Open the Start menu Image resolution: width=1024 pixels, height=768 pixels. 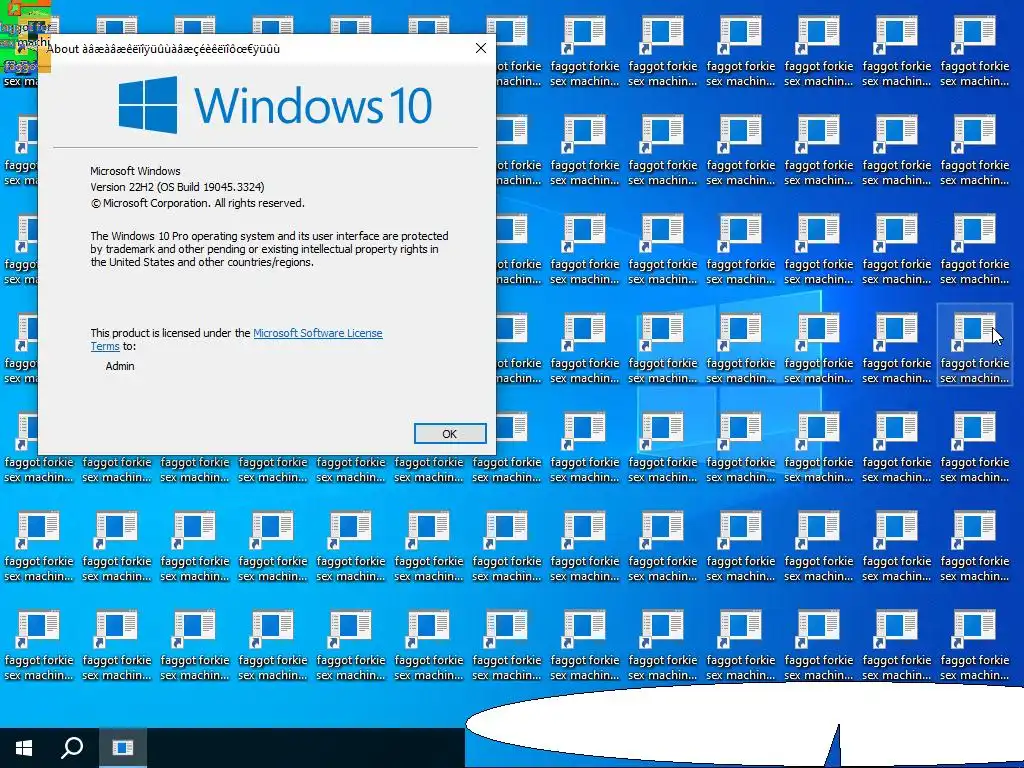click(24, 748)
